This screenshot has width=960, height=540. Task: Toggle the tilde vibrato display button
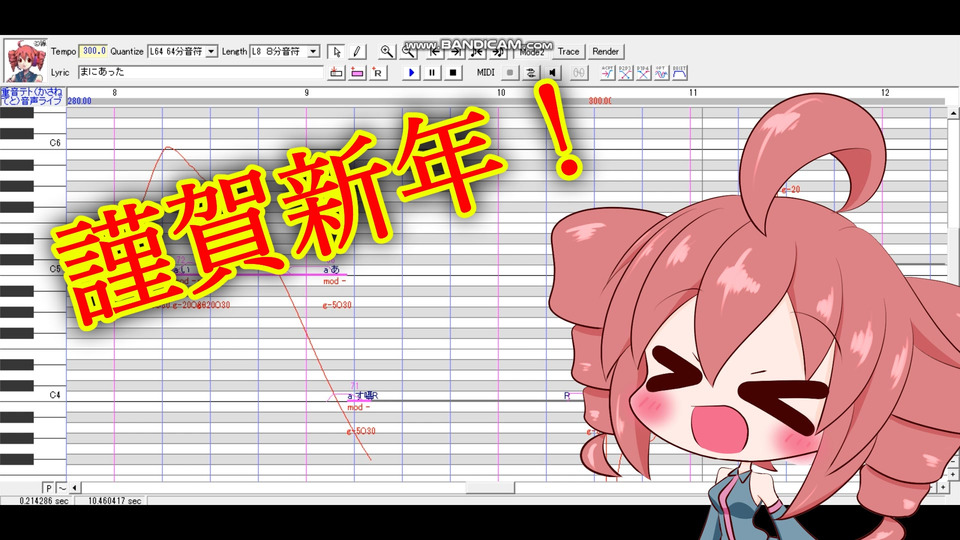click(x=62, y=488)
